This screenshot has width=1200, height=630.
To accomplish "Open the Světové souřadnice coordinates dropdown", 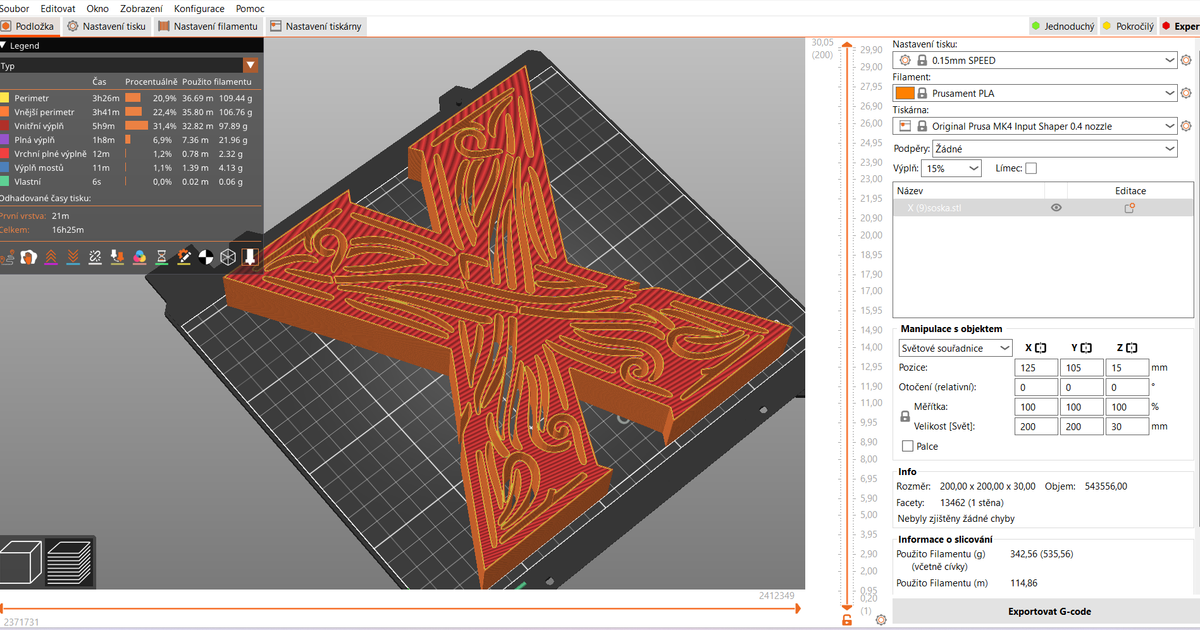I will coord(955,348).
